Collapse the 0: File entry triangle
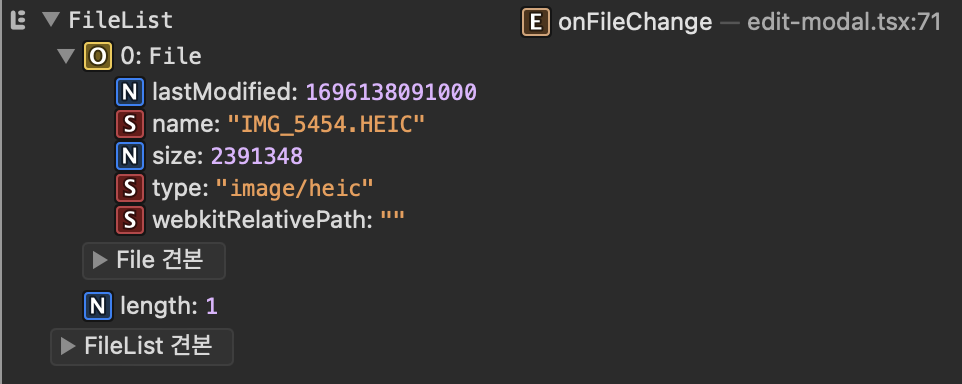 pyautogui.click(x=66, y=57)
